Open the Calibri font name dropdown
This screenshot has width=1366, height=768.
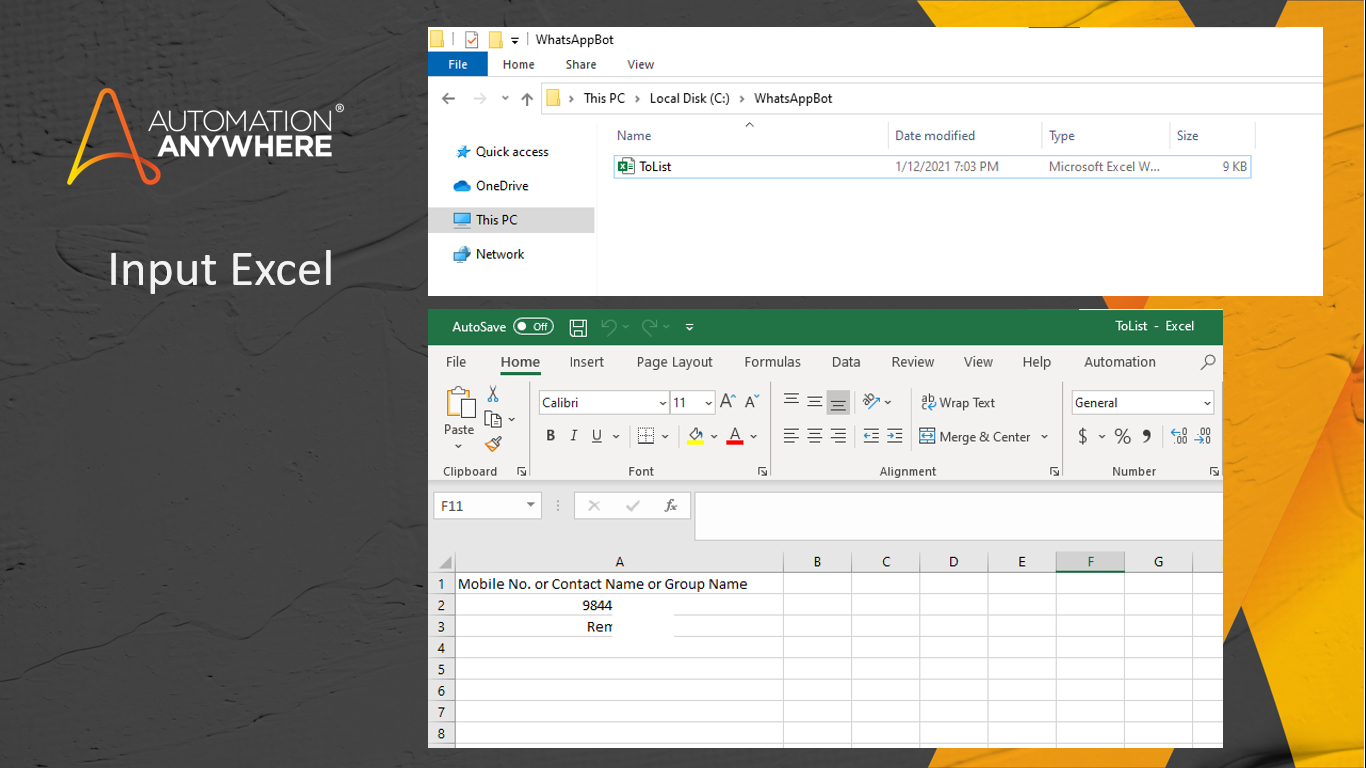coord(662,403)
